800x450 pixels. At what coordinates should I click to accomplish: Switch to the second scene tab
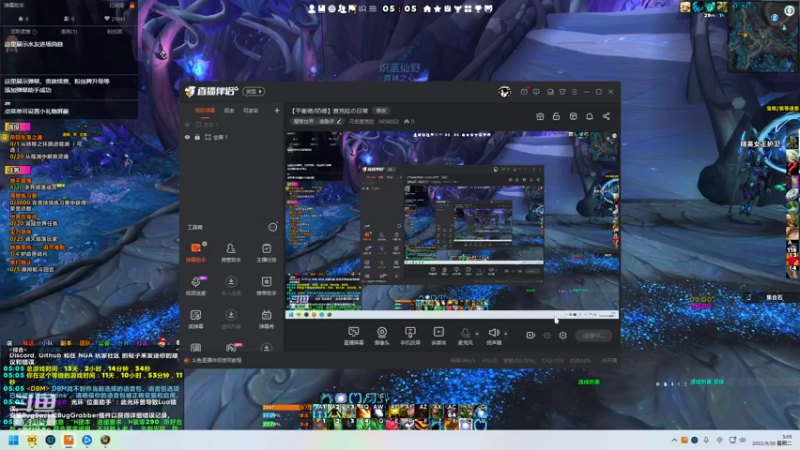(229, 111)
